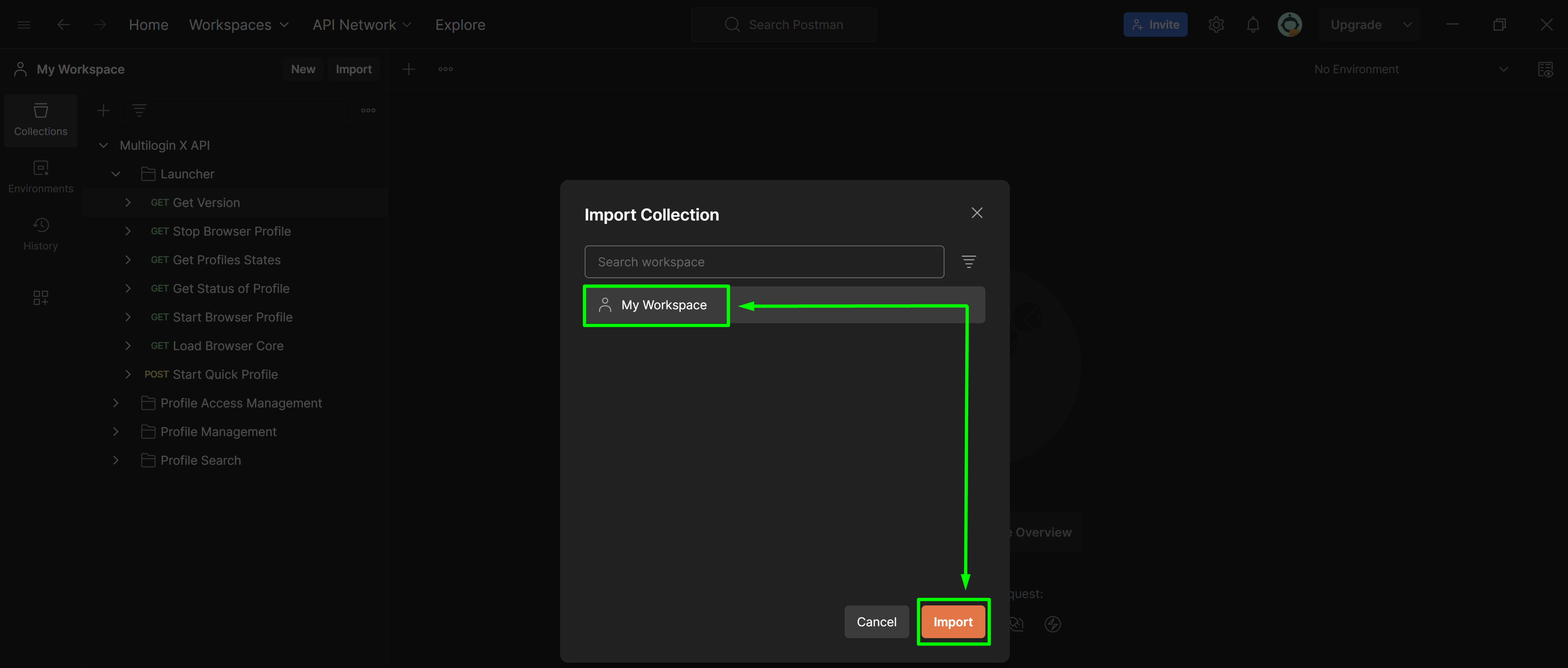Image resolution: width=1568 pixels, height=668 pixels.
Task: Click the Invite button
Action: [1155, 25]
